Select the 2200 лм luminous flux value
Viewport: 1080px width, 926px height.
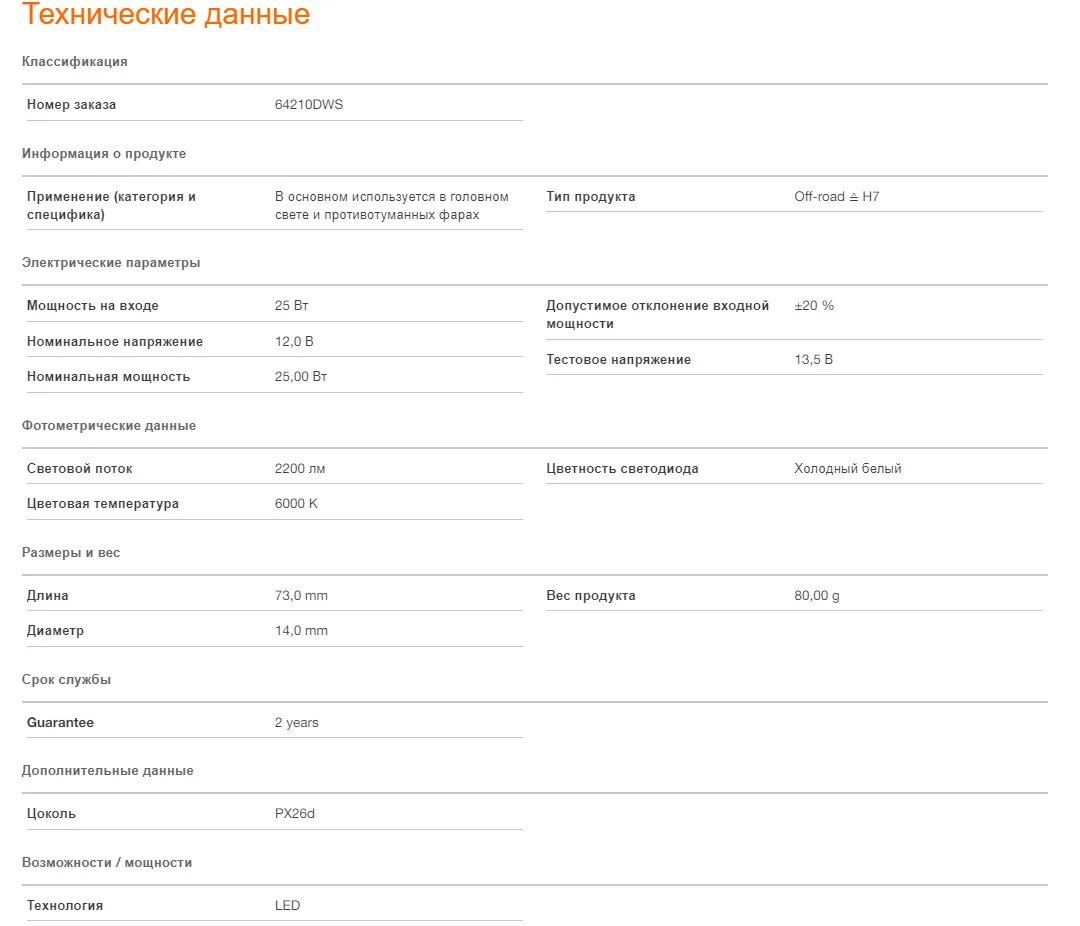tap(300, 469)
